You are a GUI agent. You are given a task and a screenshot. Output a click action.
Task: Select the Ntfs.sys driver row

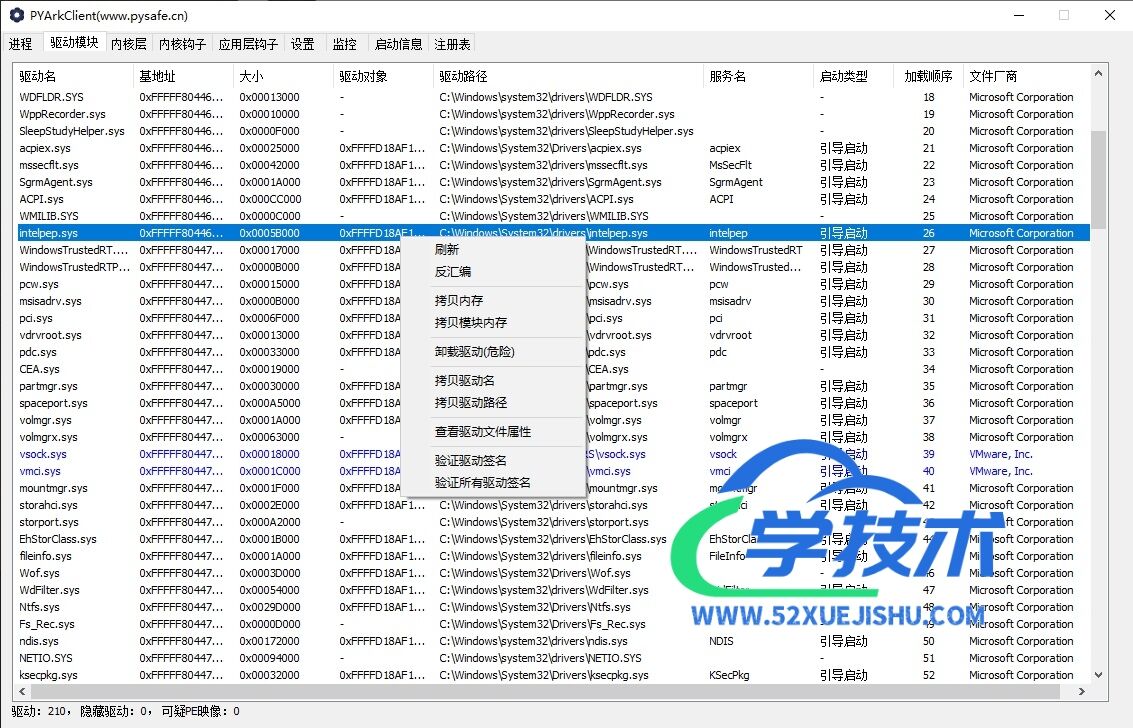pyautogui.click(x=40, y=607)
